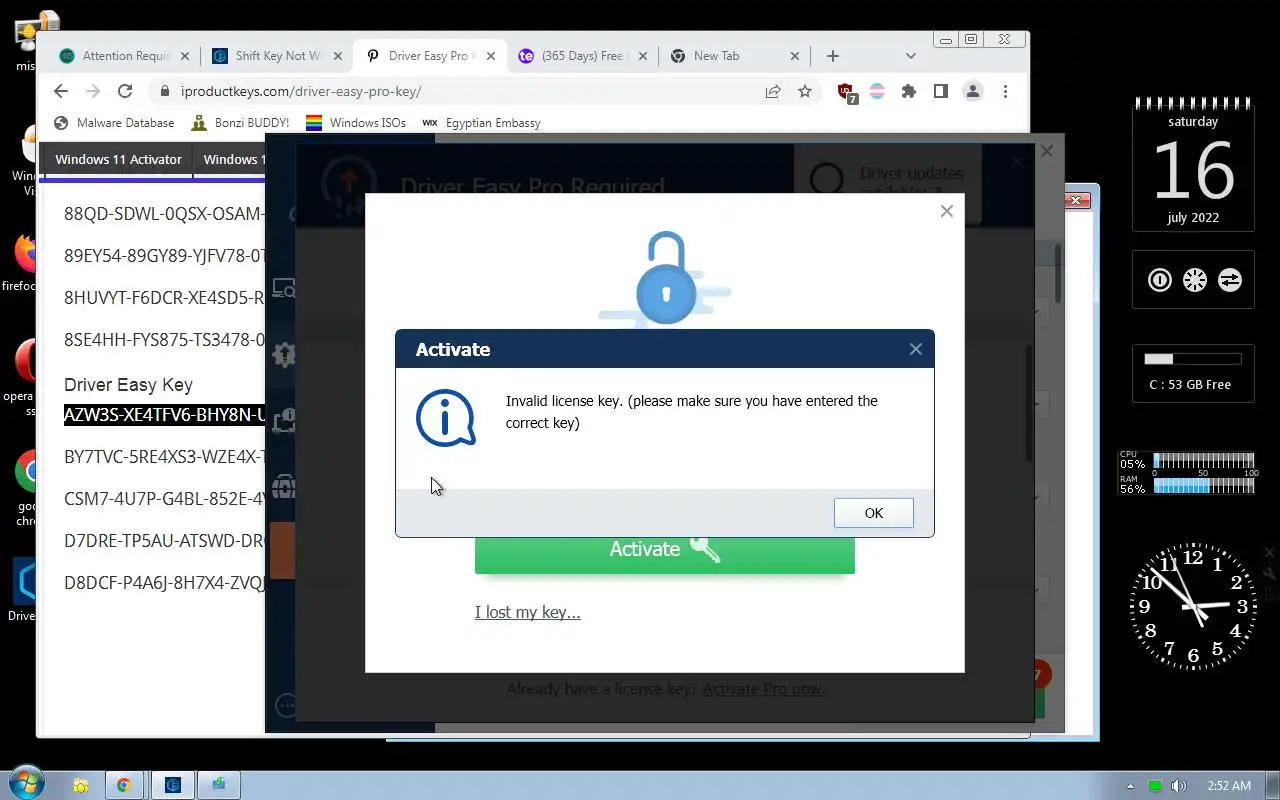Select highlighted AZW3S-XE4TFV6 key

(x=164, y=415)
